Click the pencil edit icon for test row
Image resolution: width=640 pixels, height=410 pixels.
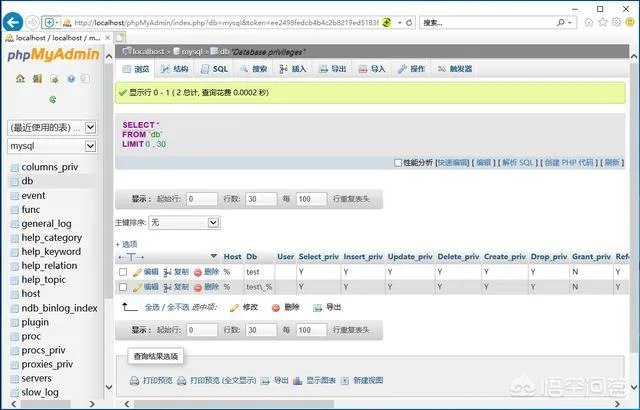coord(137,272)
